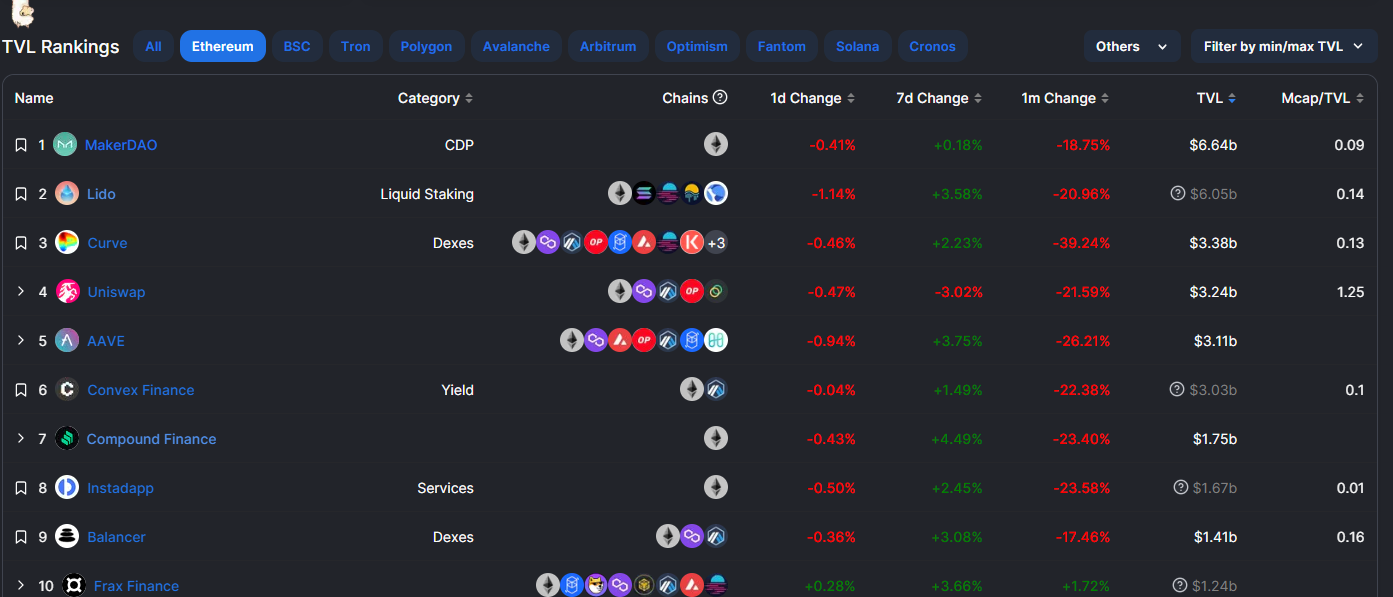
Task: Click the Lido TVL question mark icon
Action: tap(1178, 193)
